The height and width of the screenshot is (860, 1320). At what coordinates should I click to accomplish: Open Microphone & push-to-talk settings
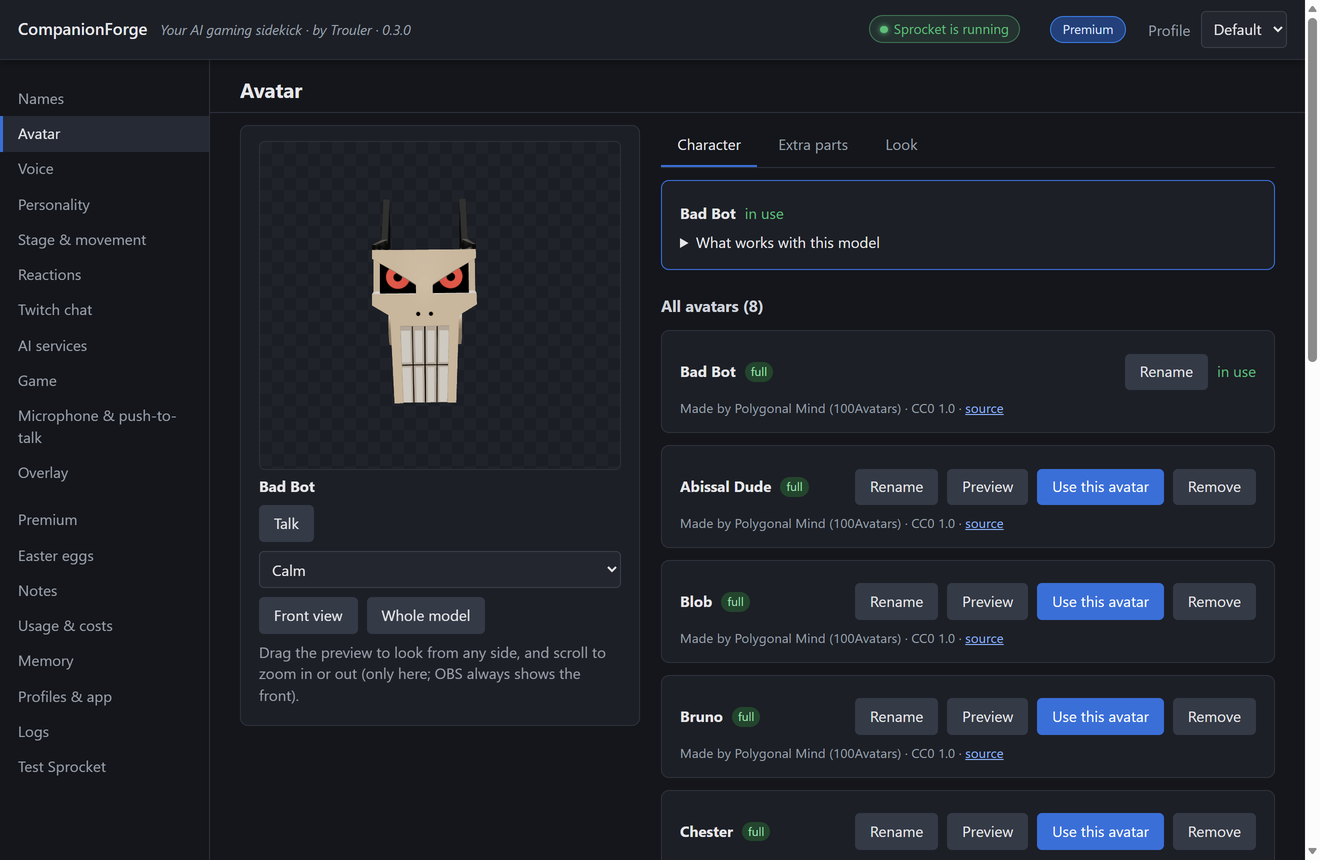click(105, 427)
